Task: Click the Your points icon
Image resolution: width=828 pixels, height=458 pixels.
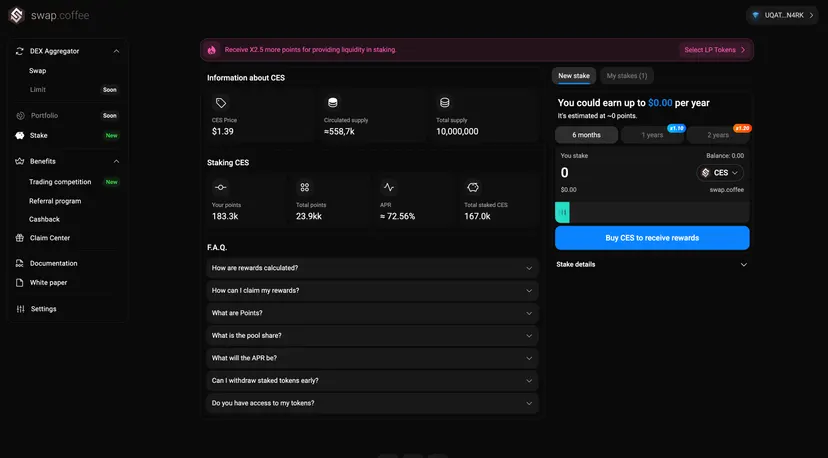Action: tap(221, 188)
